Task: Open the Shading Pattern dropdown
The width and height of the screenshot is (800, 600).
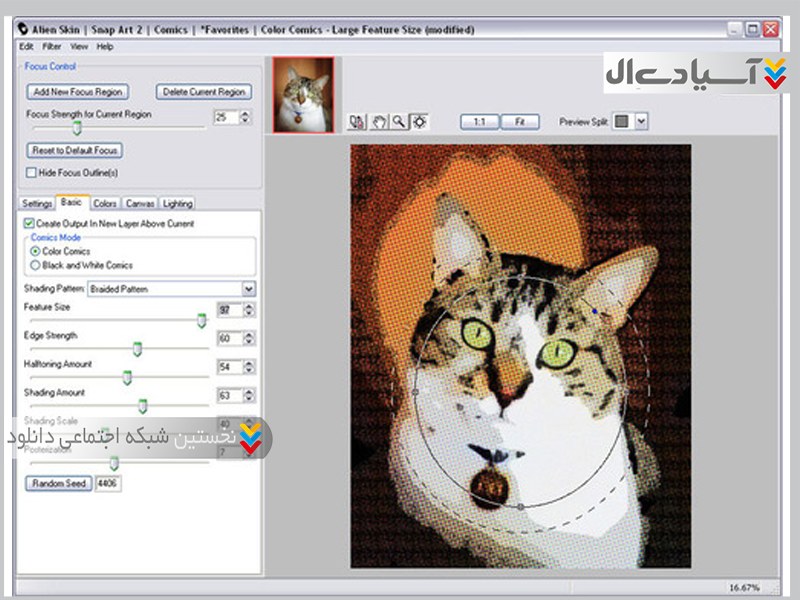Action: 249,288
